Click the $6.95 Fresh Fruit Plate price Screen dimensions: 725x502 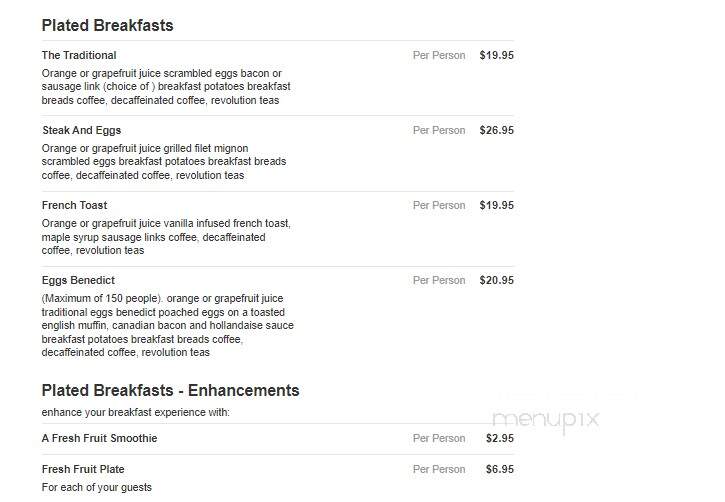pos(500,469)
